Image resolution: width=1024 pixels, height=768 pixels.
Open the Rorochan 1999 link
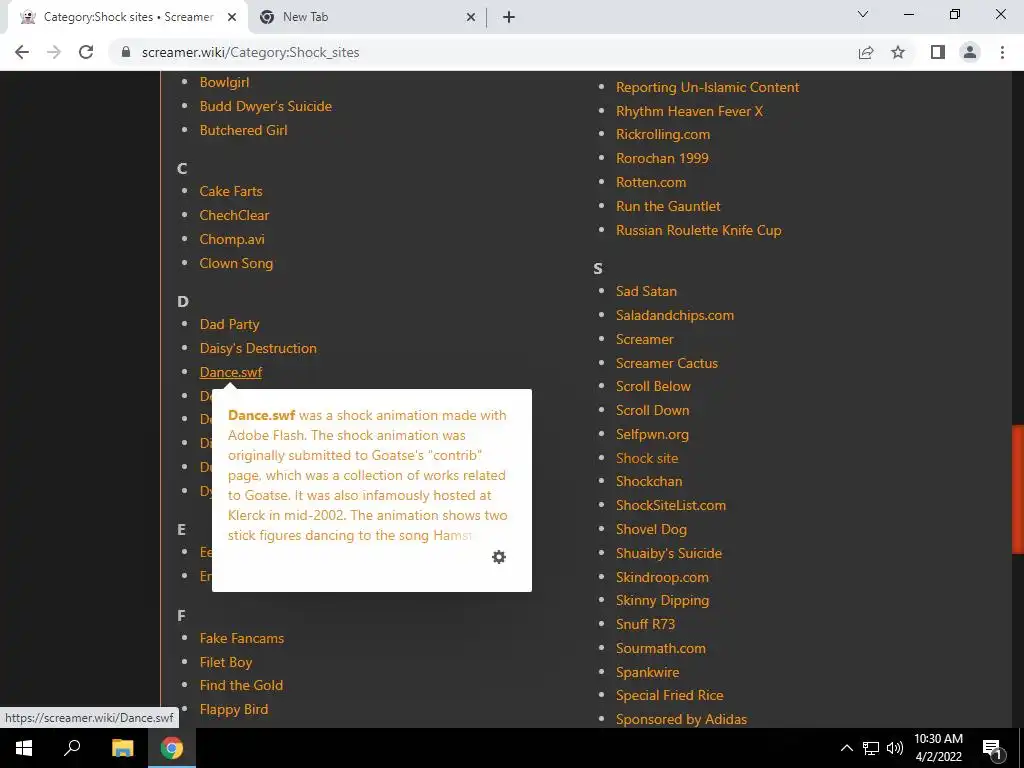[x=662, y=158]
